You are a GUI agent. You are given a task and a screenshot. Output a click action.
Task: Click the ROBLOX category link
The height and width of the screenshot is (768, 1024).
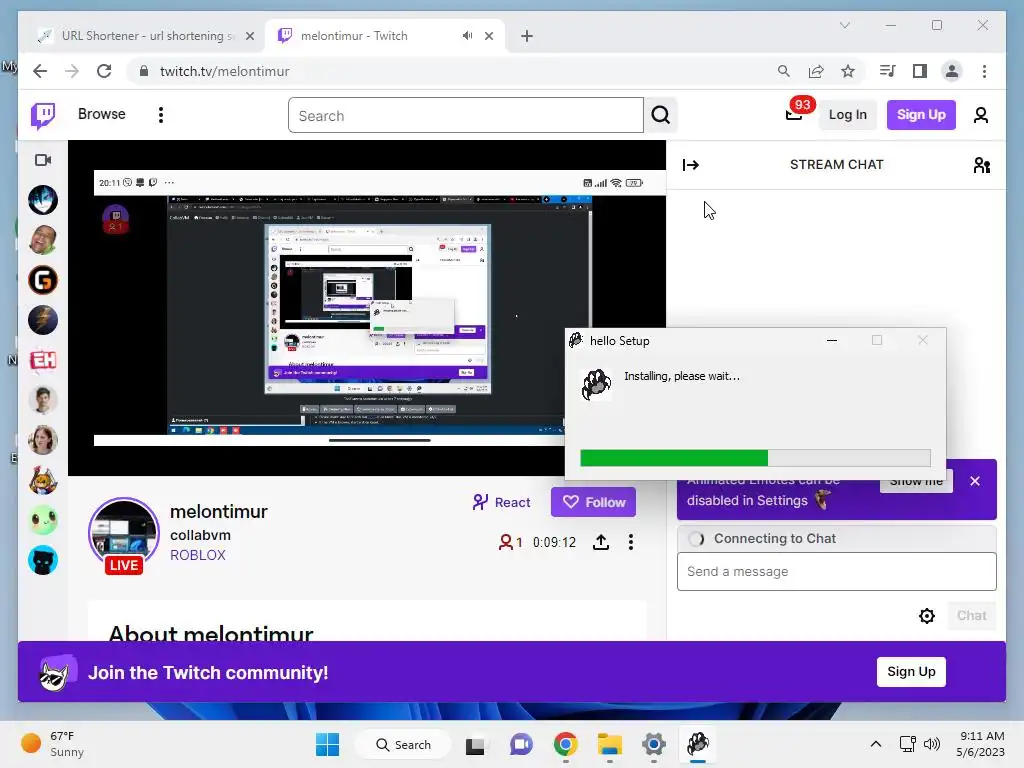(x=197, y=555)
